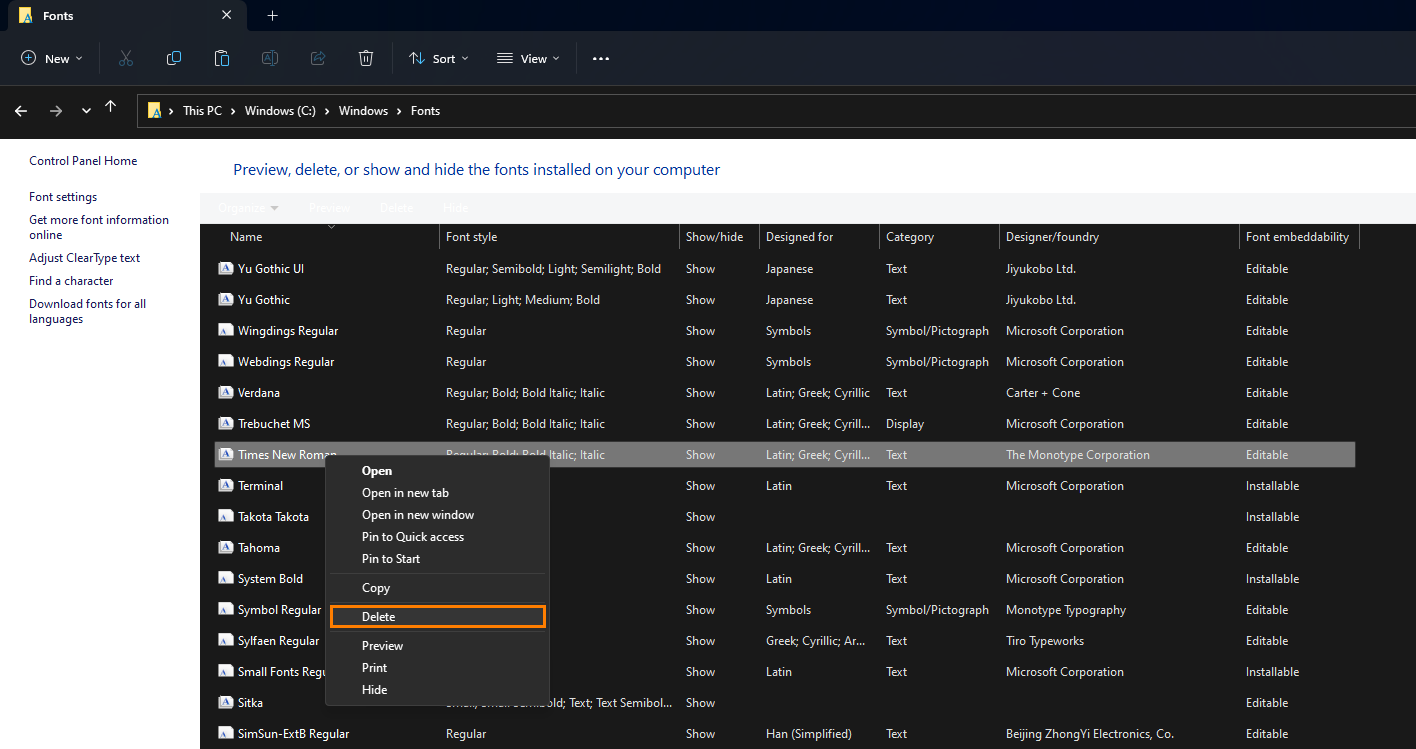1416x749 pixels.
Task: Choose Open from the context menu
Action: pos(438,471)
